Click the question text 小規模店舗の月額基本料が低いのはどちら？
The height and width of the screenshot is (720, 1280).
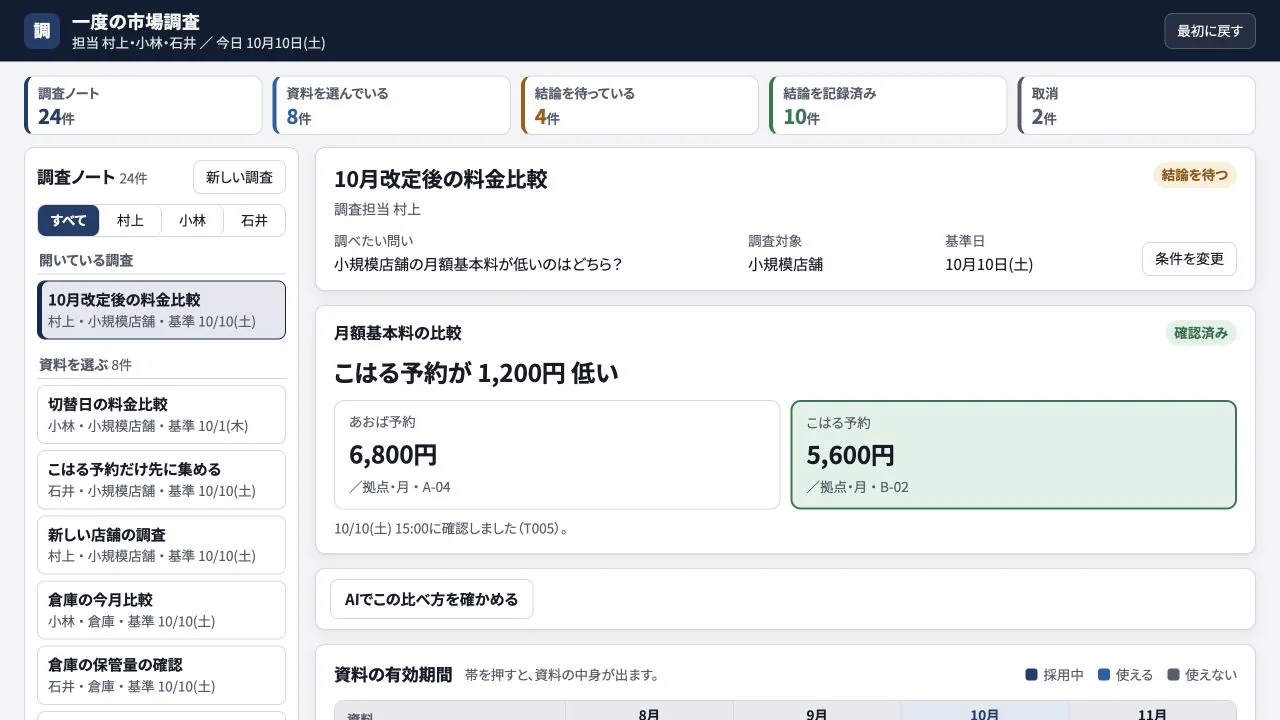click(x=479, y=265)
